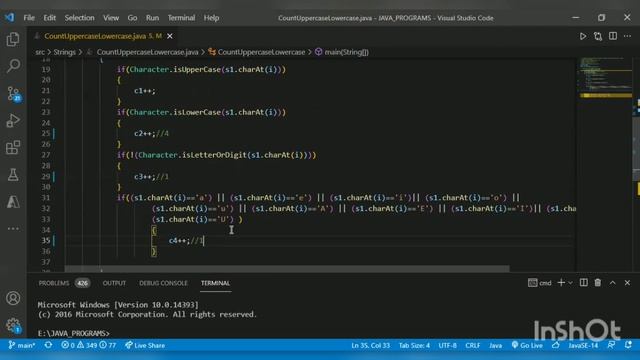Open the Search view in activity bar
Image resolution: width=640 pixels, height=360 pixels.
[x=13, y=66]
